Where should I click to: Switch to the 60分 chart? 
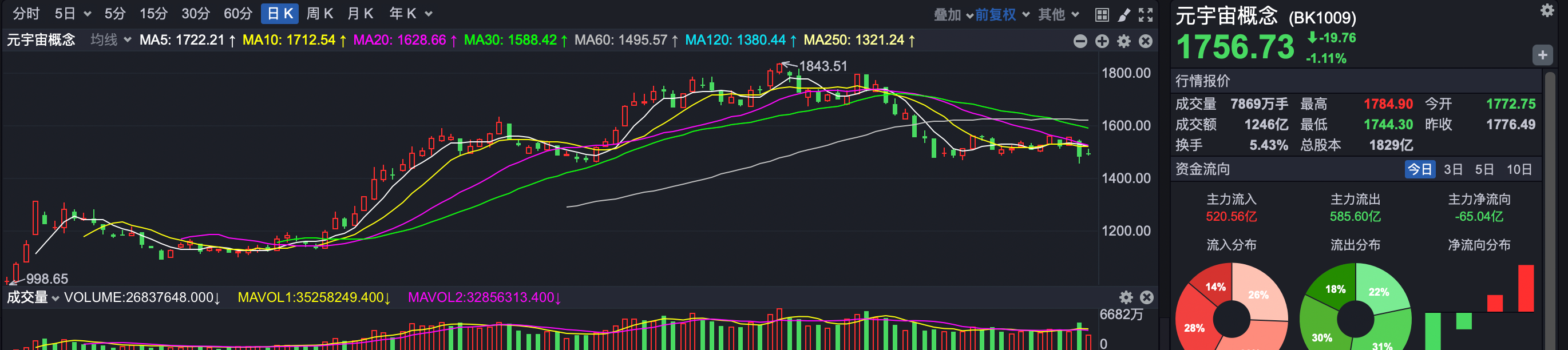click(238, 13)
